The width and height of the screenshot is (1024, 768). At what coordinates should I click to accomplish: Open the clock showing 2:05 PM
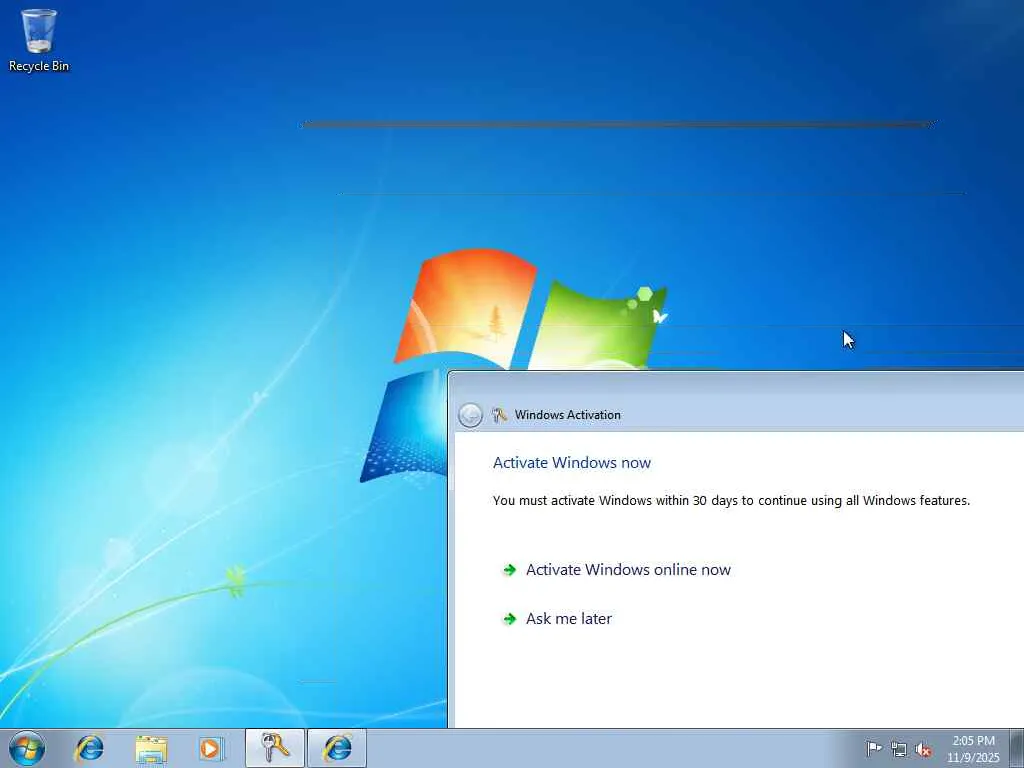pos(973,749)
